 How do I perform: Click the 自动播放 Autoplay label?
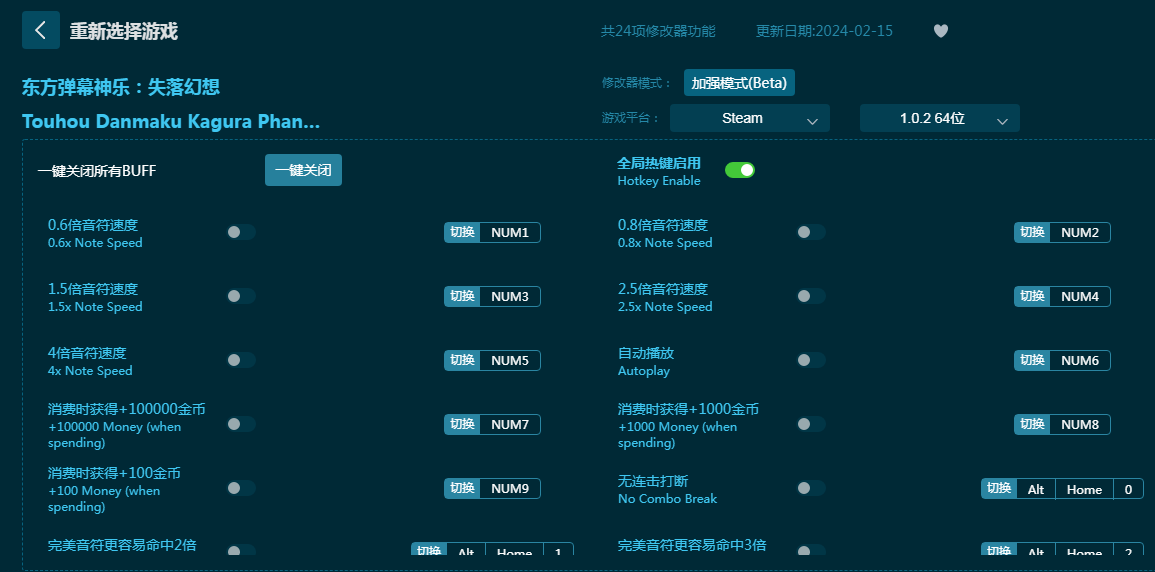click(646, 361)
